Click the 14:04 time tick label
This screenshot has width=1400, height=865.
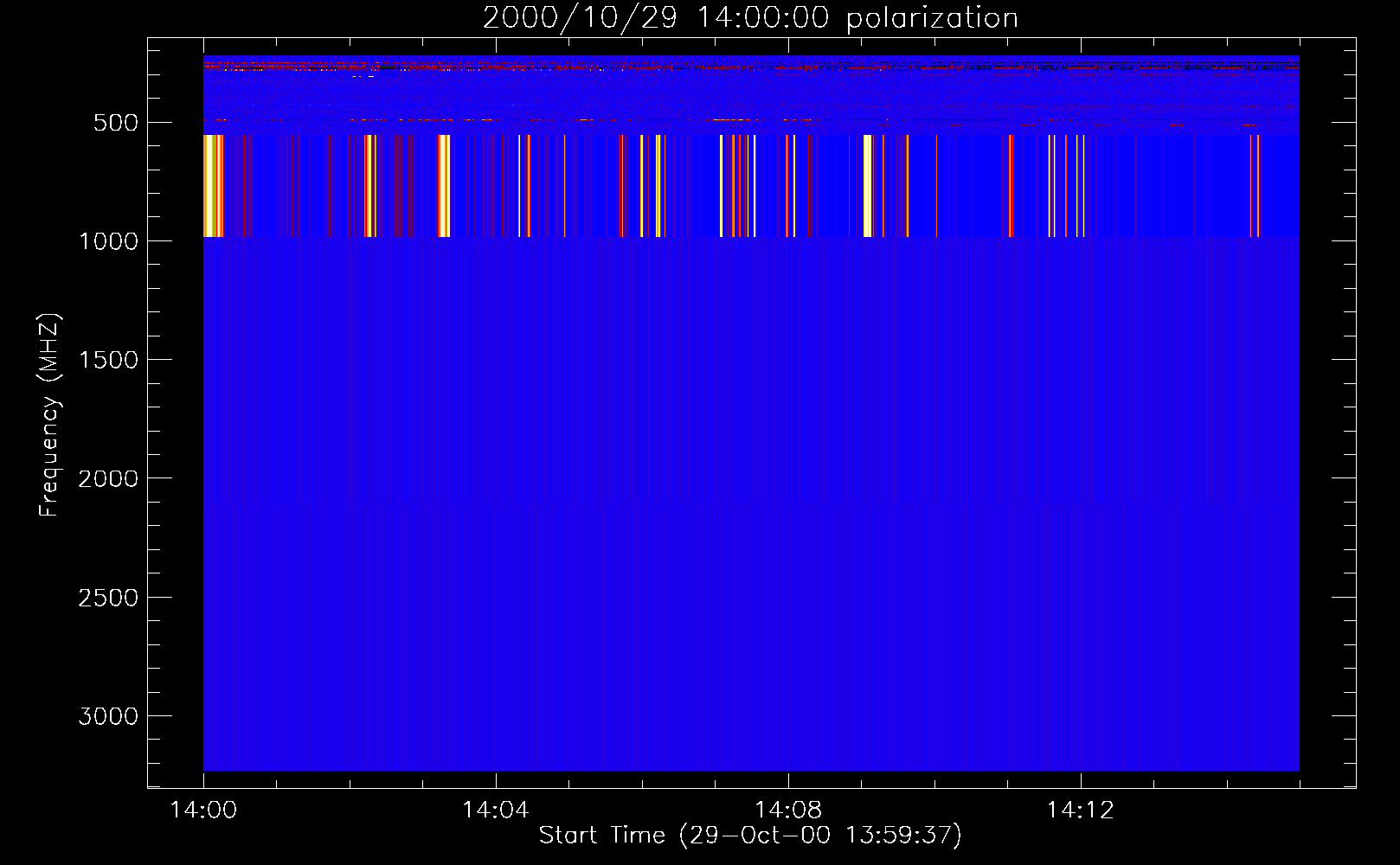pyautogui.click(x=495, y=811)
